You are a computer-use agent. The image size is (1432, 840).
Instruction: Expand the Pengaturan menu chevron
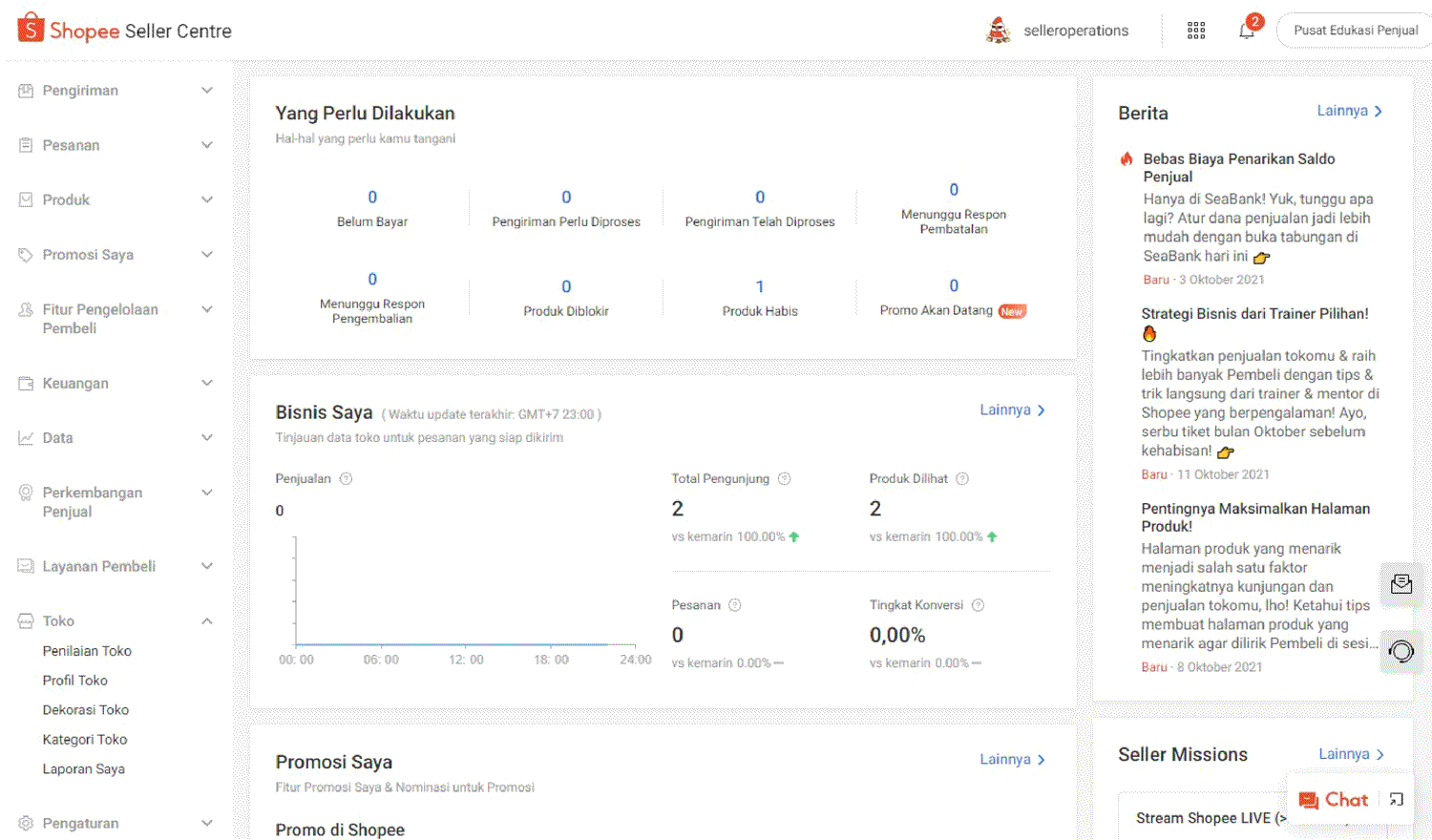pyautogui.click(x=207, y=824)
